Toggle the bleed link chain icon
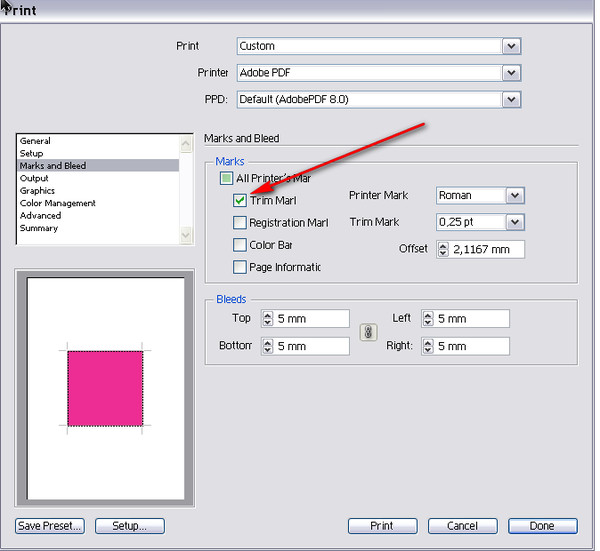 click(x=368, y=332)
